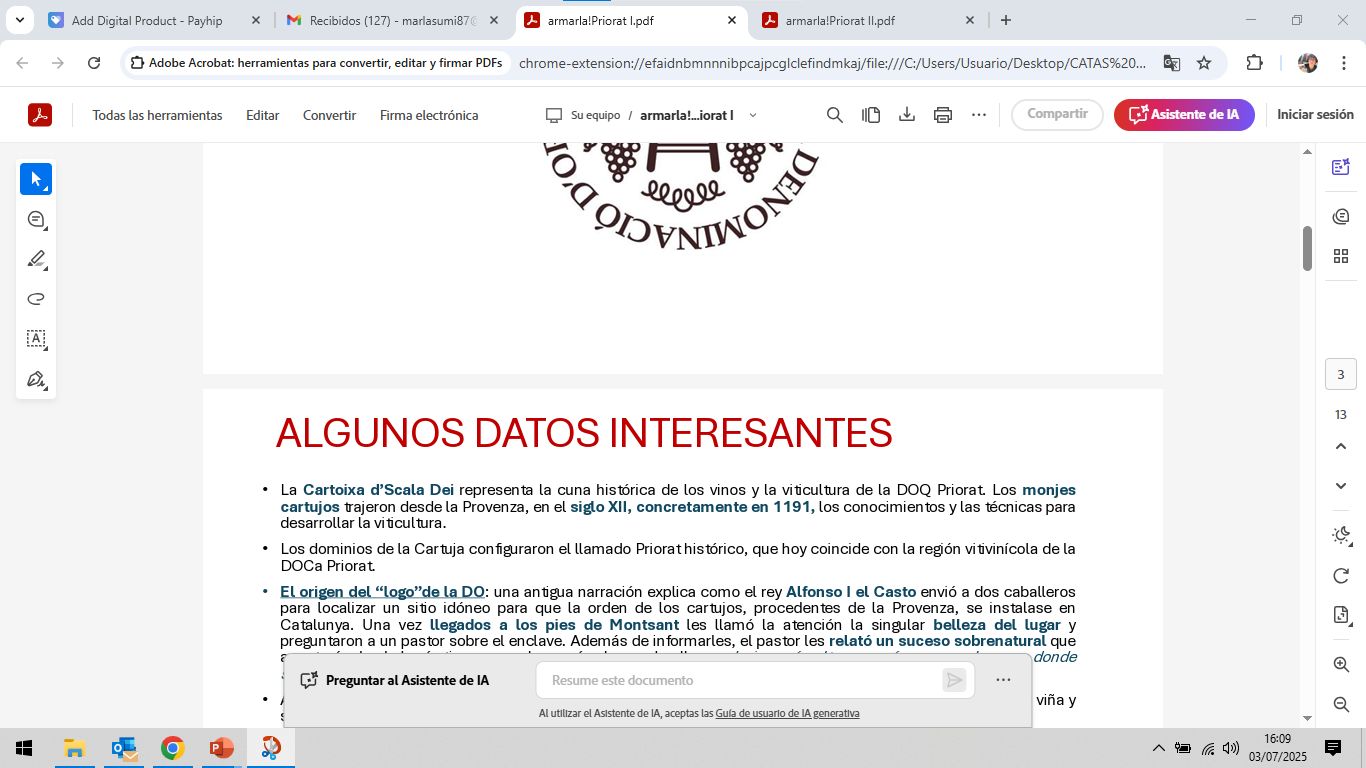This screenshot has height=768, width=1366.
Task: Open AI assistant bar more options
Action: click(x=1003, y=680)
